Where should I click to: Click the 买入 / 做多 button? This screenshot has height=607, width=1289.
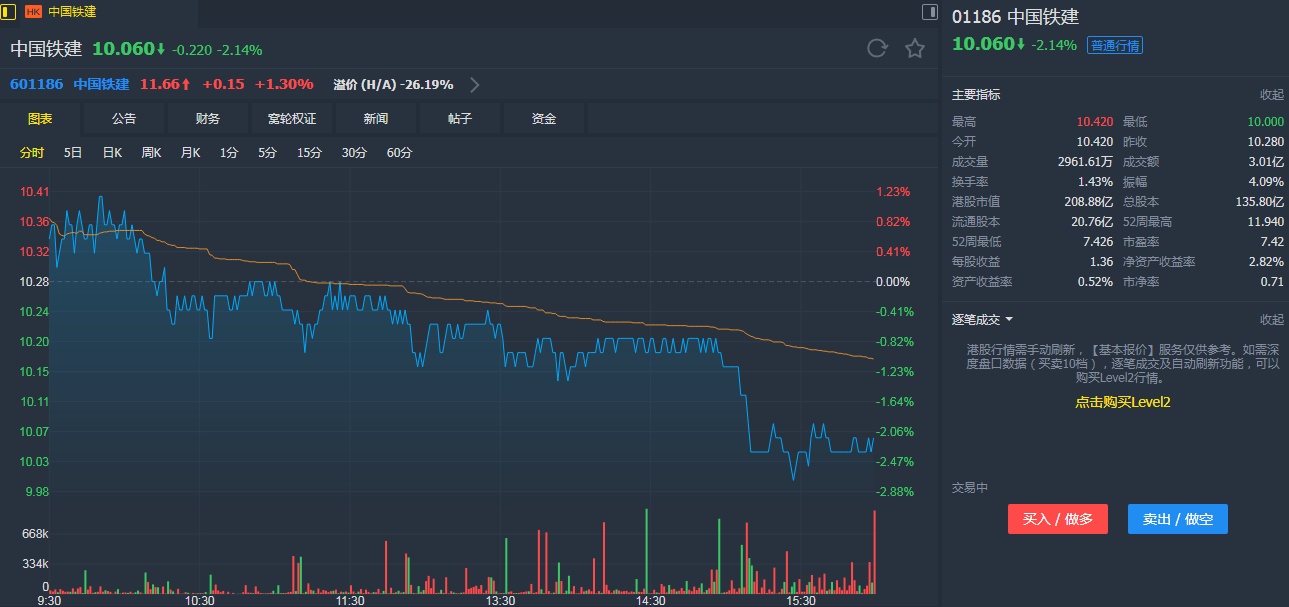(1057, 519)
